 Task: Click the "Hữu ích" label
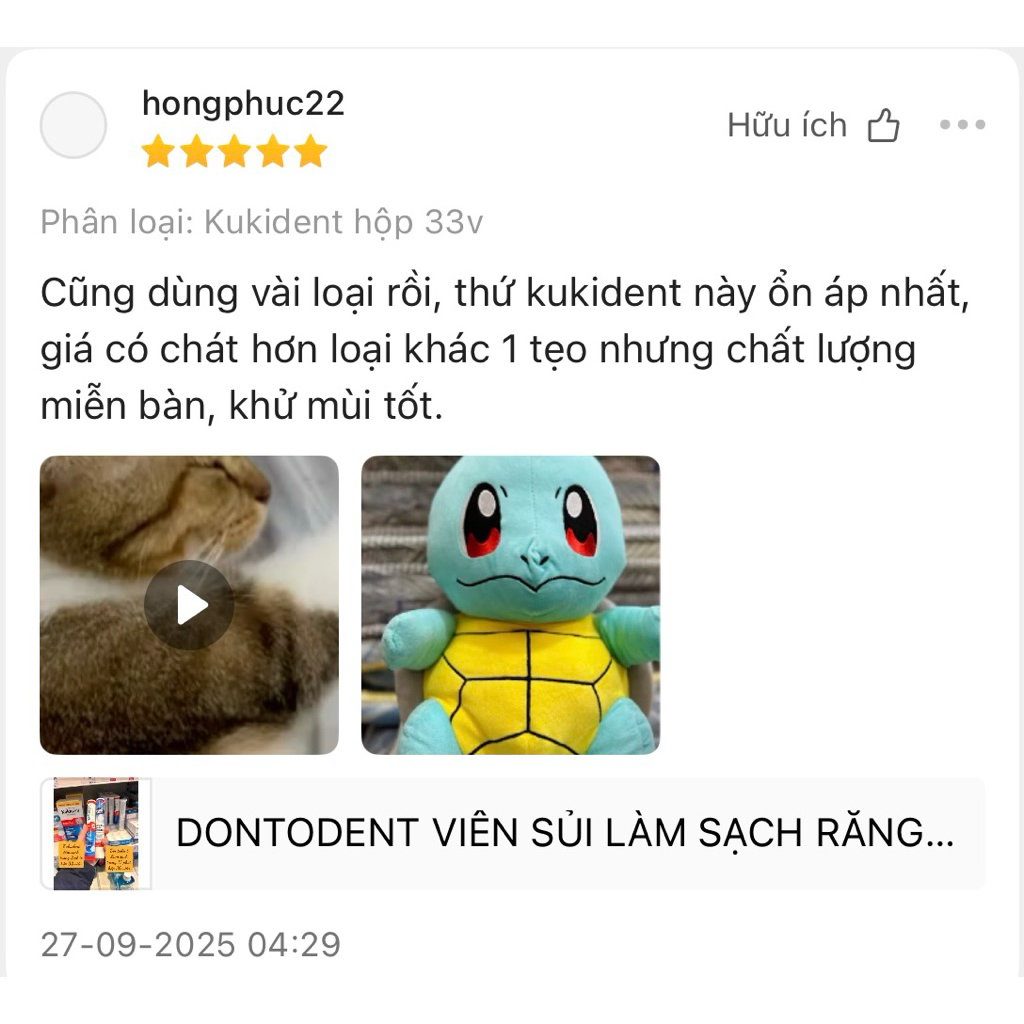(x=787, y=125)
